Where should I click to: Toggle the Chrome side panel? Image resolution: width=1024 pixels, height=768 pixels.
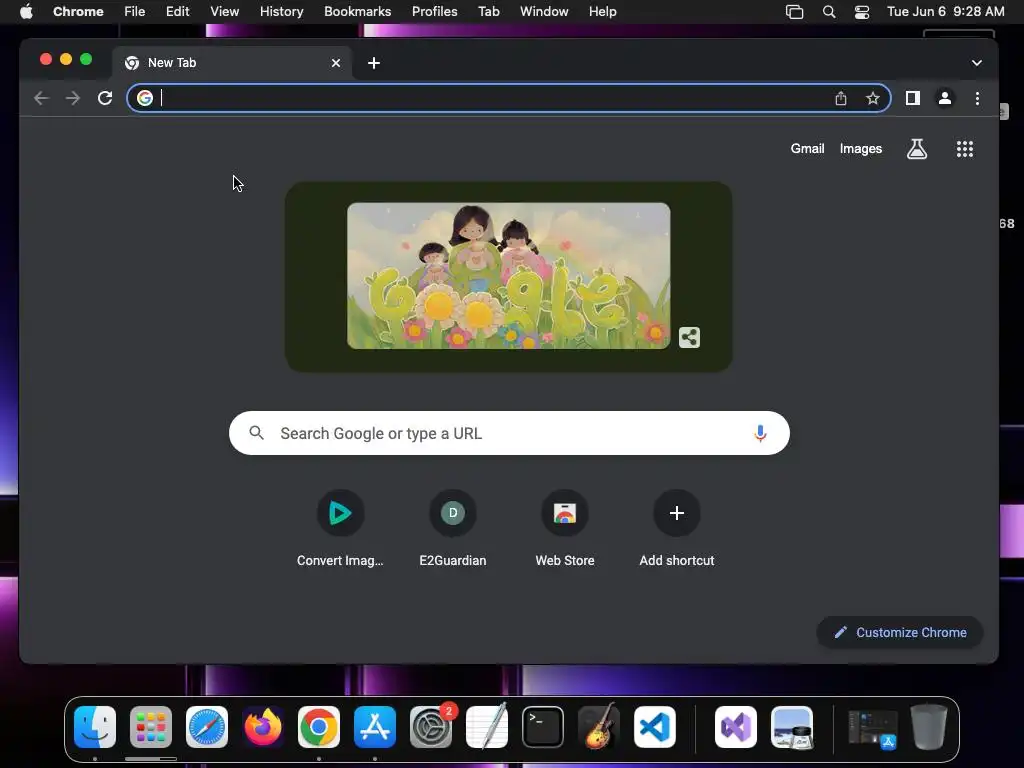[x=912, y=98]
